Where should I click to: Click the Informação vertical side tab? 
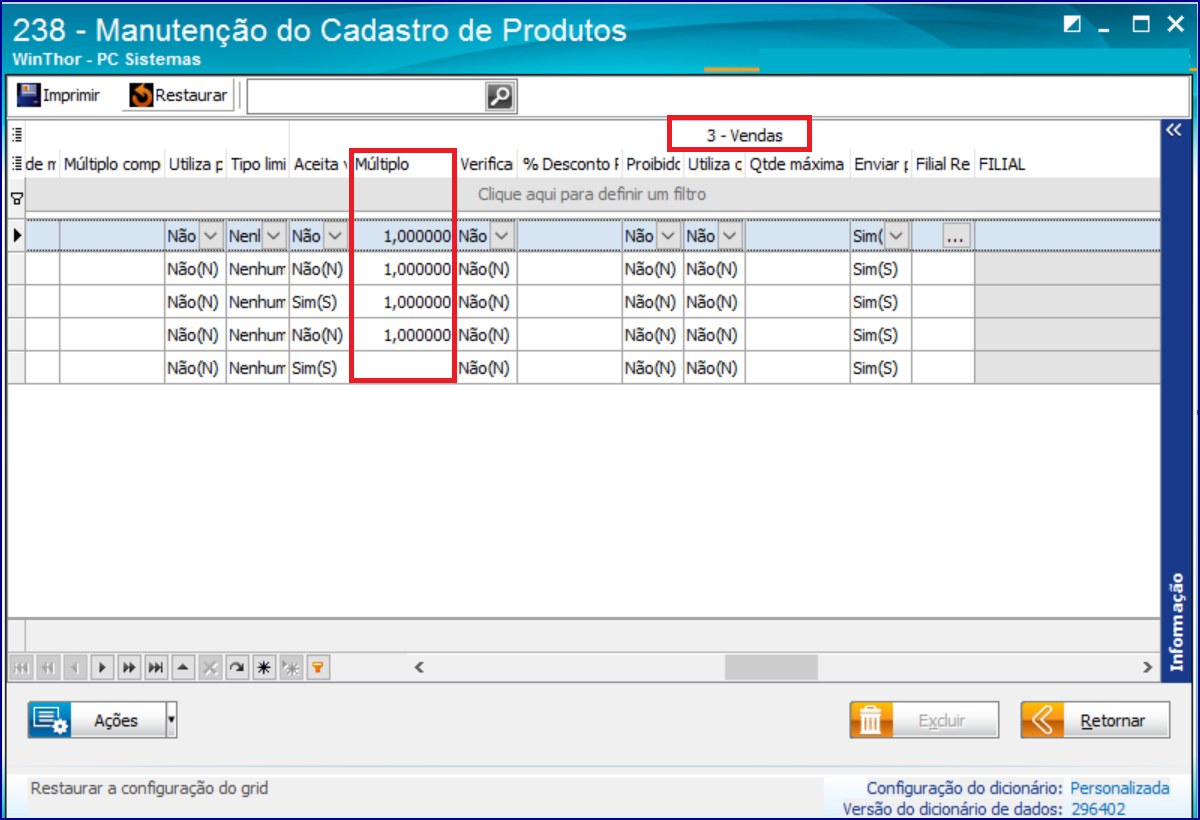[x=1178, y=620]
